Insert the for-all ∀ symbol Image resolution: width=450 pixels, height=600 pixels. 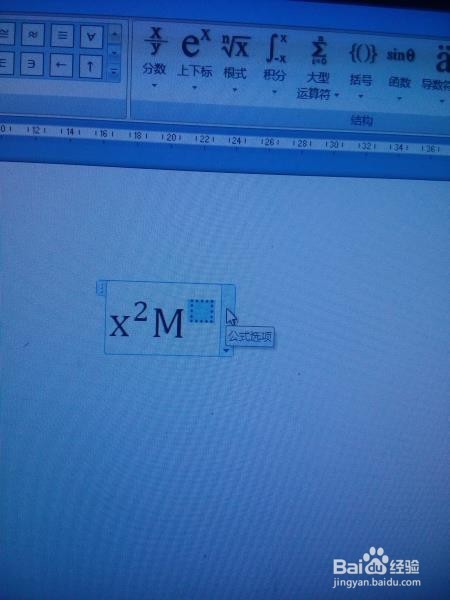click(x=91, y=37)
